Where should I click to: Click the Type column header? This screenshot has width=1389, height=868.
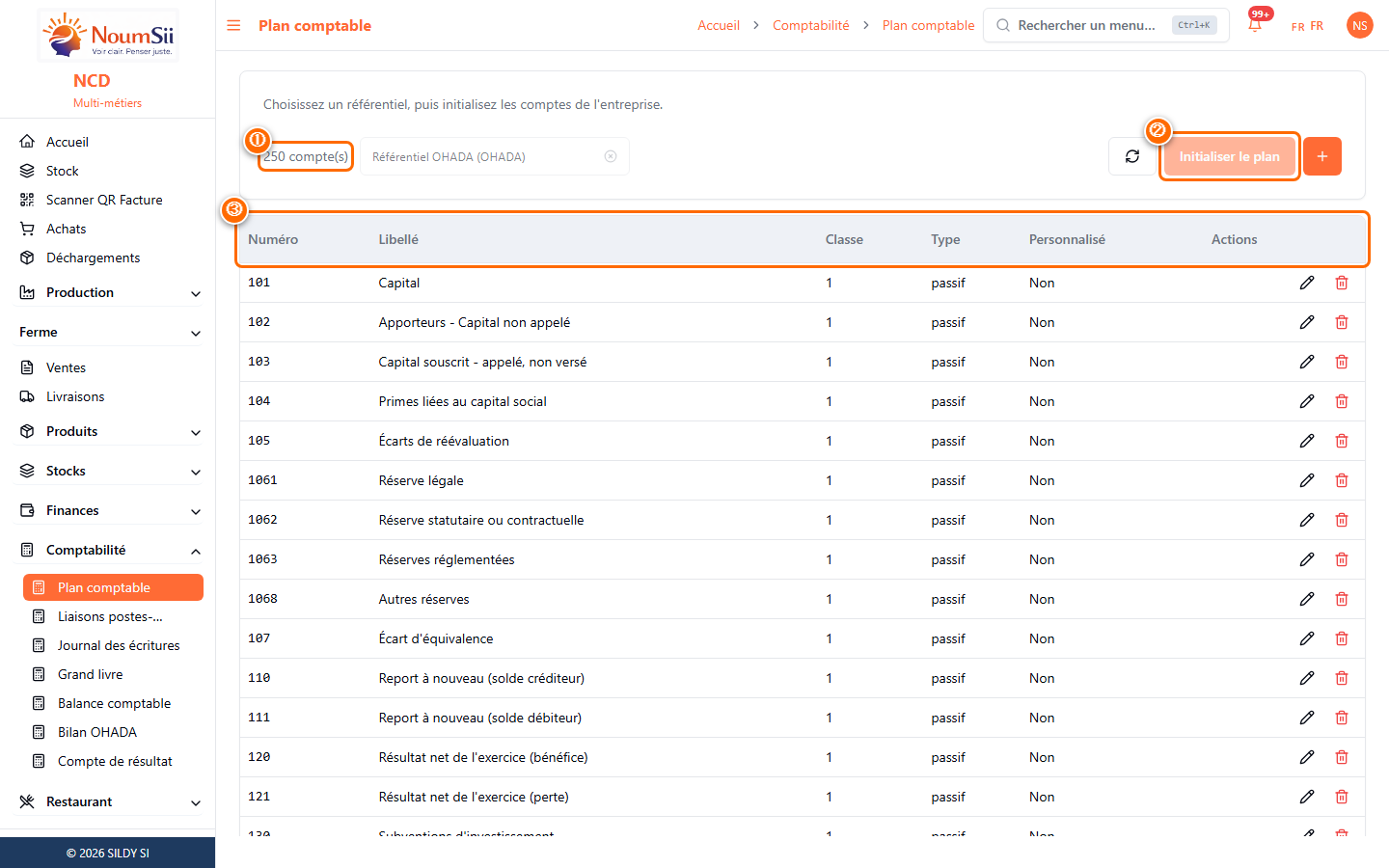(x=945, y=239)
